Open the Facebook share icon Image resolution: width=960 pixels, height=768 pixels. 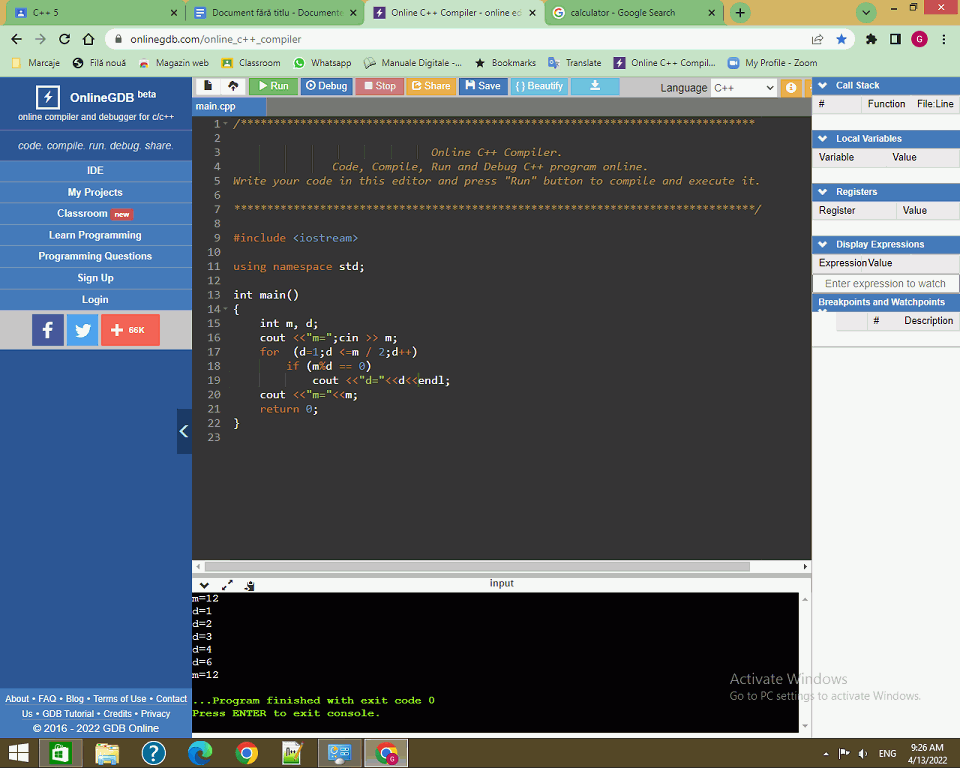[x=48, y=330]
